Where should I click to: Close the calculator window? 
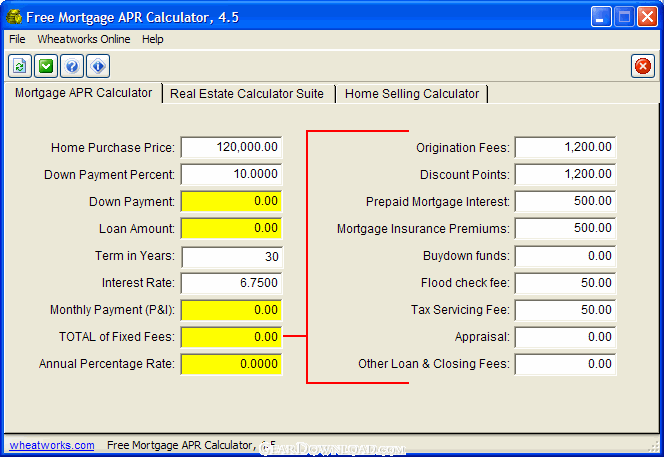(x=647, y=17)
